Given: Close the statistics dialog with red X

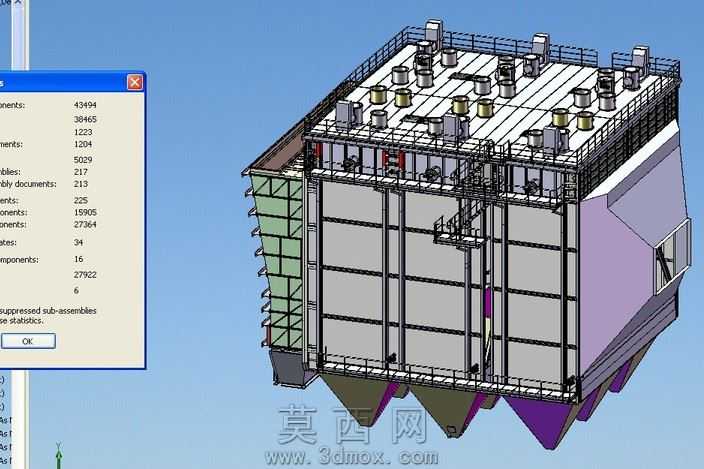Looking at the screenshot, I should [135, 82].
